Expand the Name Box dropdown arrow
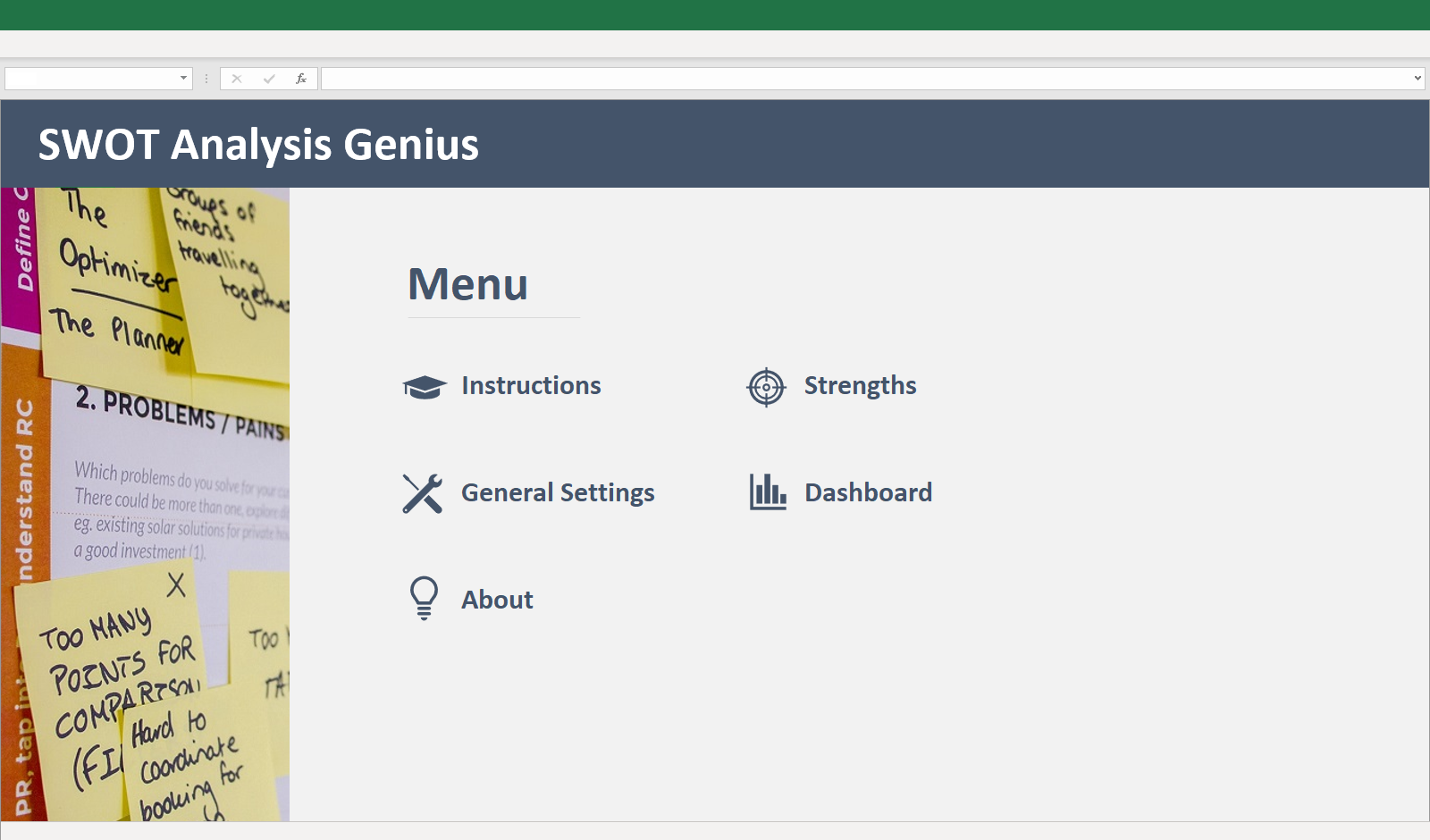 (x=183, y=79)
